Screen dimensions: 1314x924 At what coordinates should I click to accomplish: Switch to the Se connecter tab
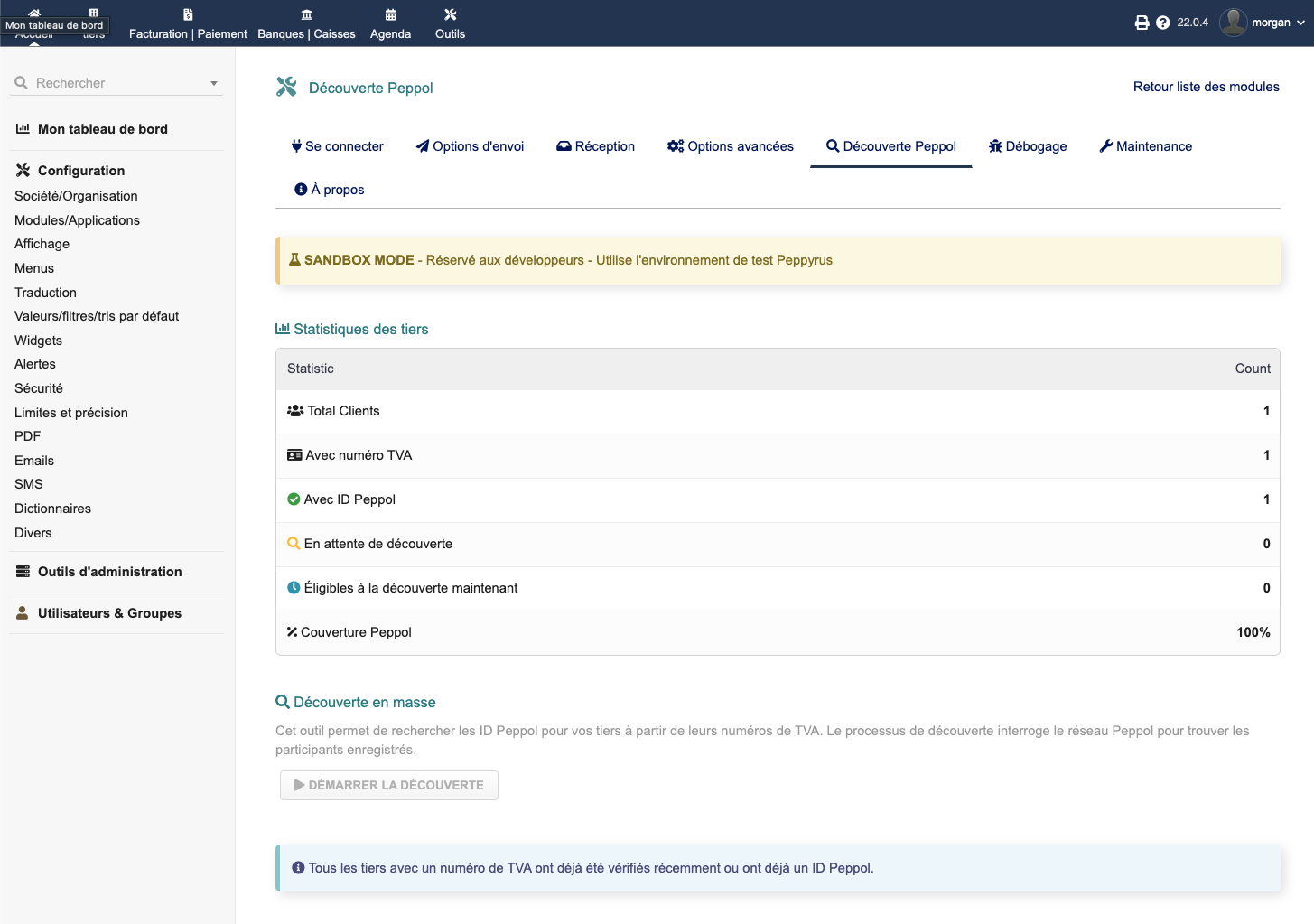coord(337,146)
